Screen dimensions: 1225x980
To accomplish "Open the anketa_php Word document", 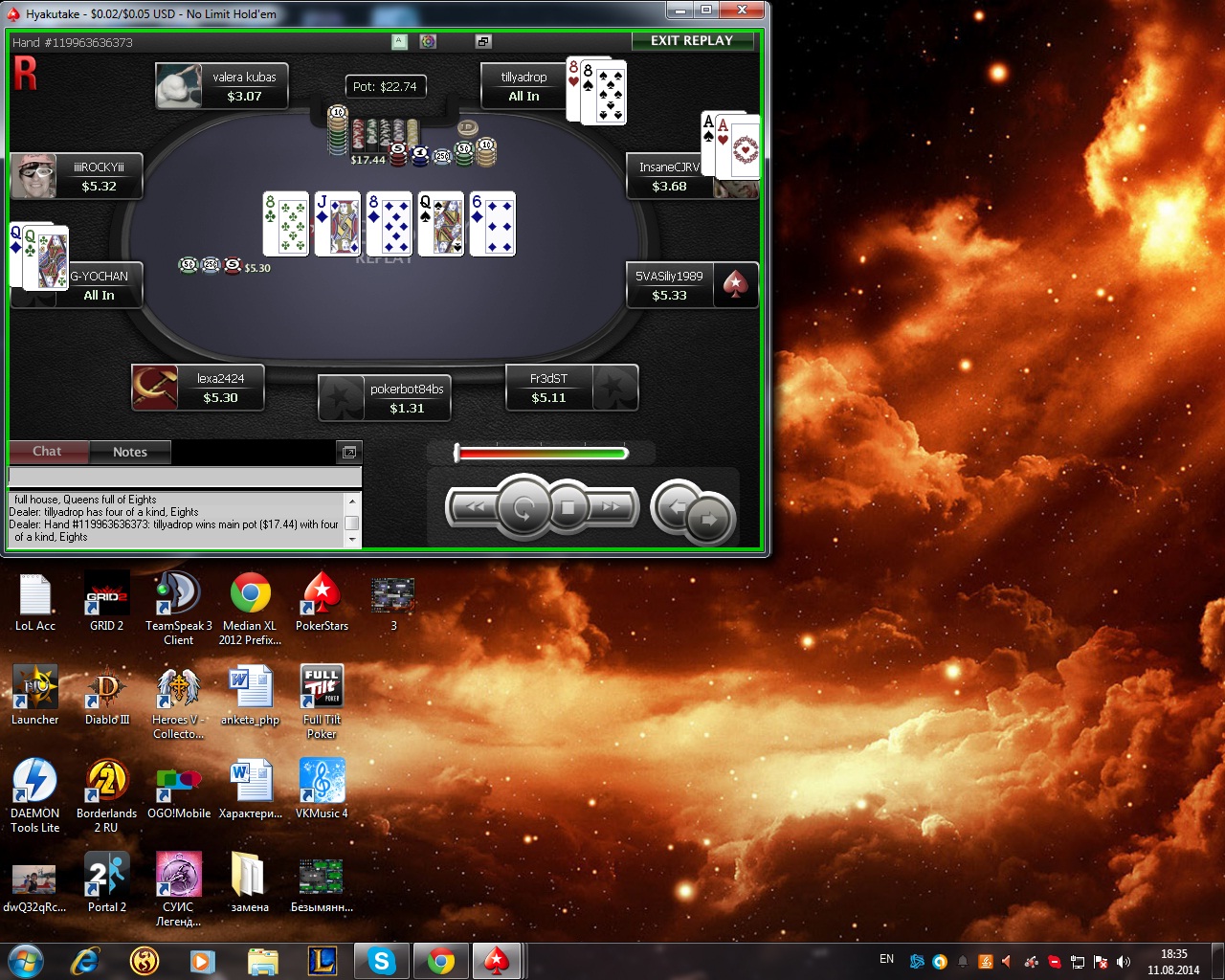I will 250,696.
